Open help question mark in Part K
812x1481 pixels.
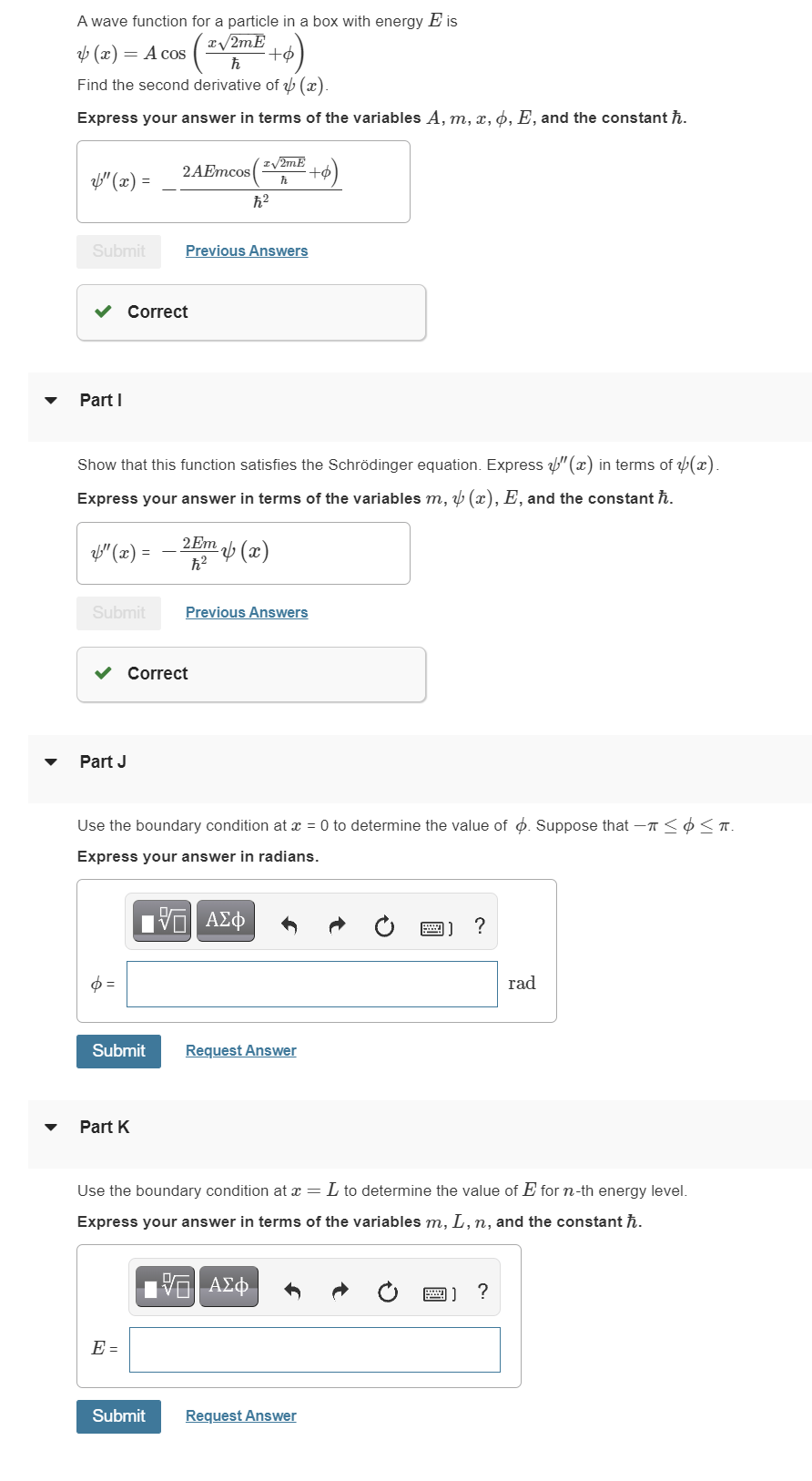pyautogui.click(x=482, y=1292)
